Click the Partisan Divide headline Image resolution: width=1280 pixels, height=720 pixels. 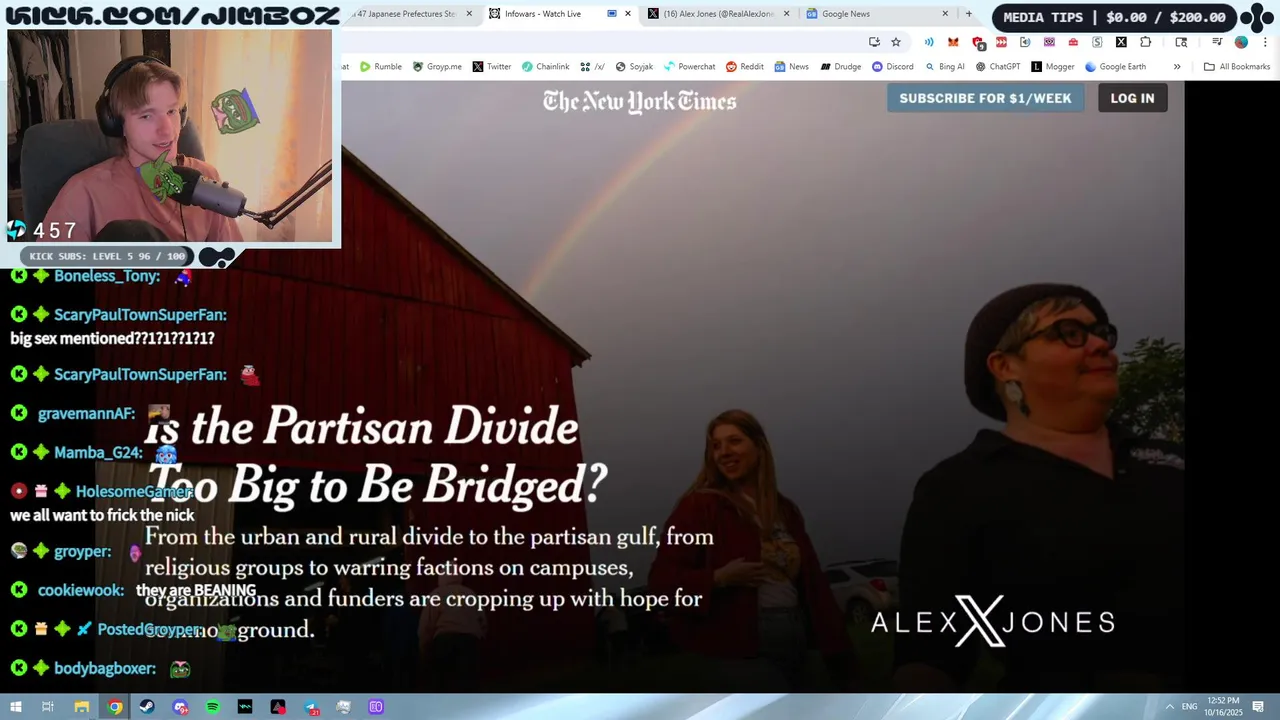click(378, 456)
